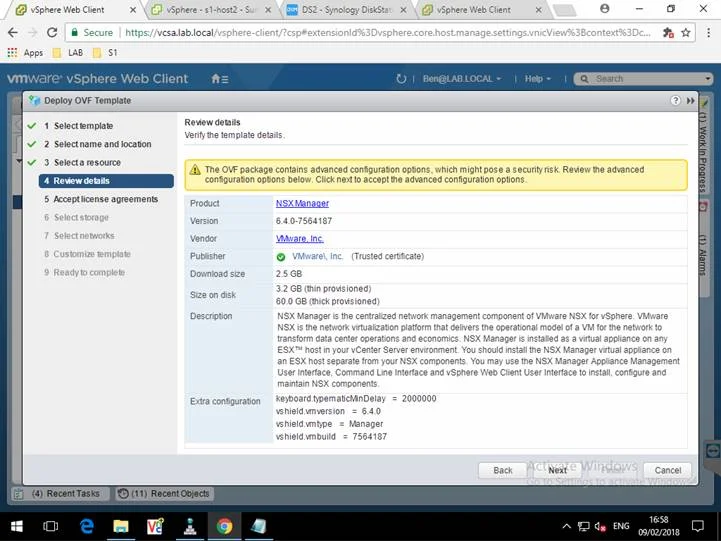Open Task View on the taskbar

pos(50,526)
